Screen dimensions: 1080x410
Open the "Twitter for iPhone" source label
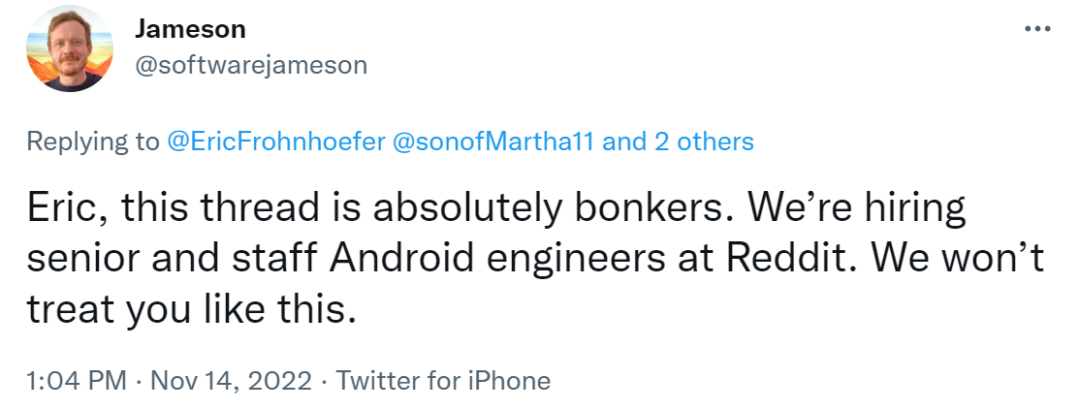[443, 381]
